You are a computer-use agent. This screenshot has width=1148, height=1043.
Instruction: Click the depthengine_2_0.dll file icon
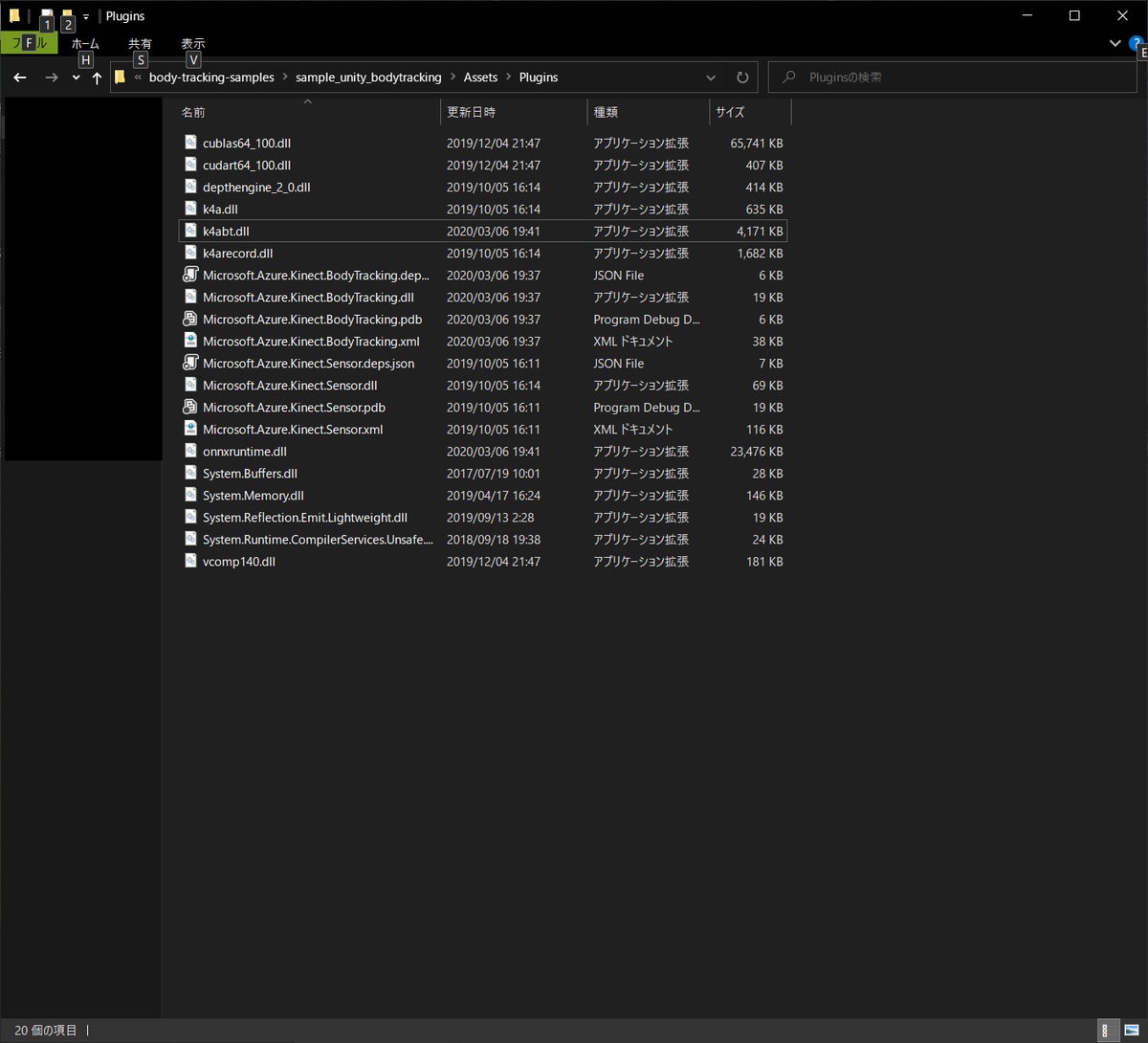tap(190, 187)
